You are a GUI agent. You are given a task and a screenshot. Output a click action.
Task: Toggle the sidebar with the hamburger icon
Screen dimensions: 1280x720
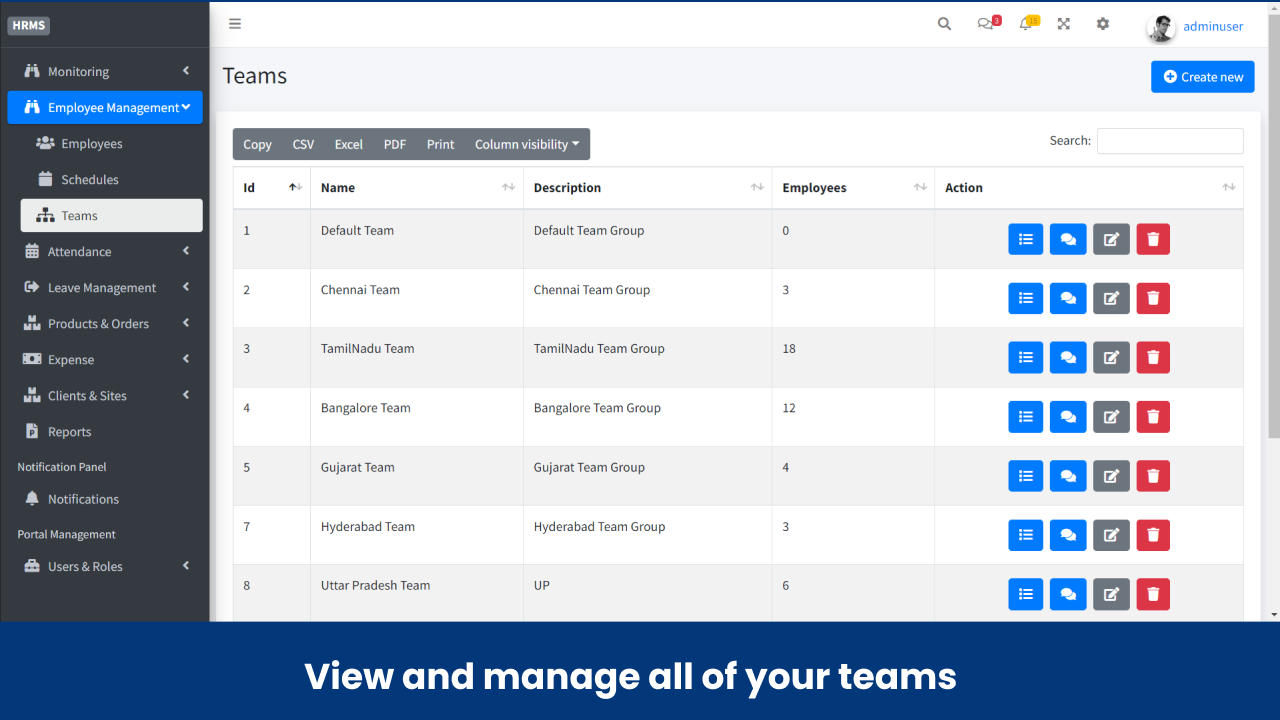(235, 23)
